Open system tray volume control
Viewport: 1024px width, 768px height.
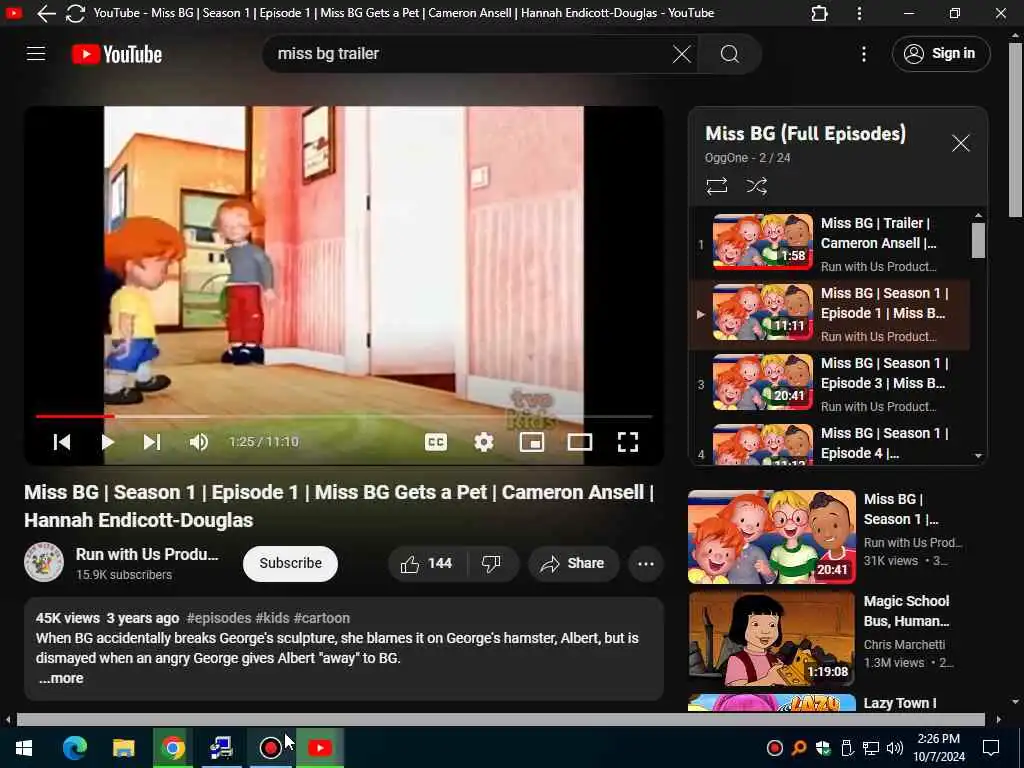point(895,748)
